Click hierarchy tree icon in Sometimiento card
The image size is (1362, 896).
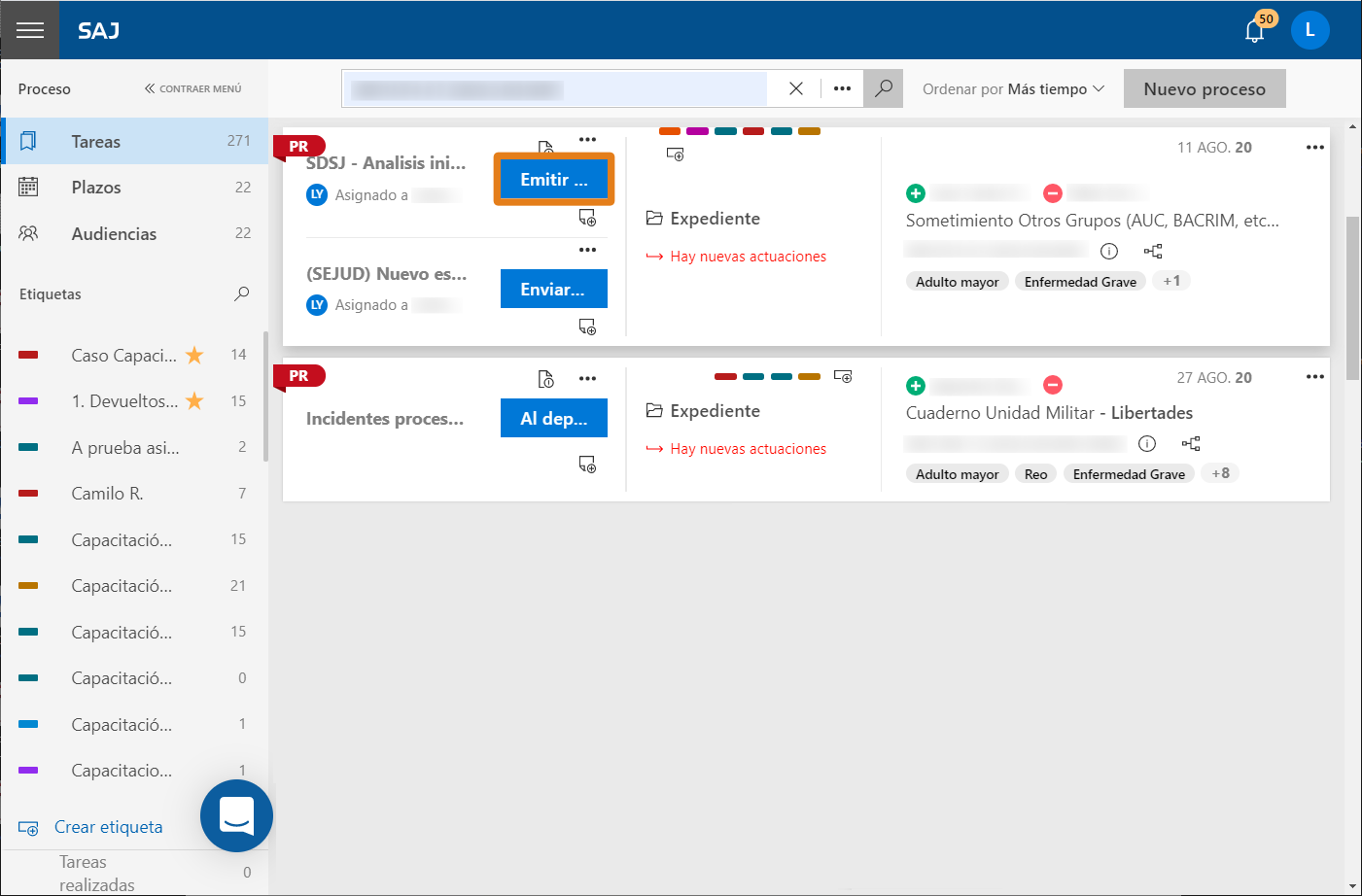coord(1153,251)
